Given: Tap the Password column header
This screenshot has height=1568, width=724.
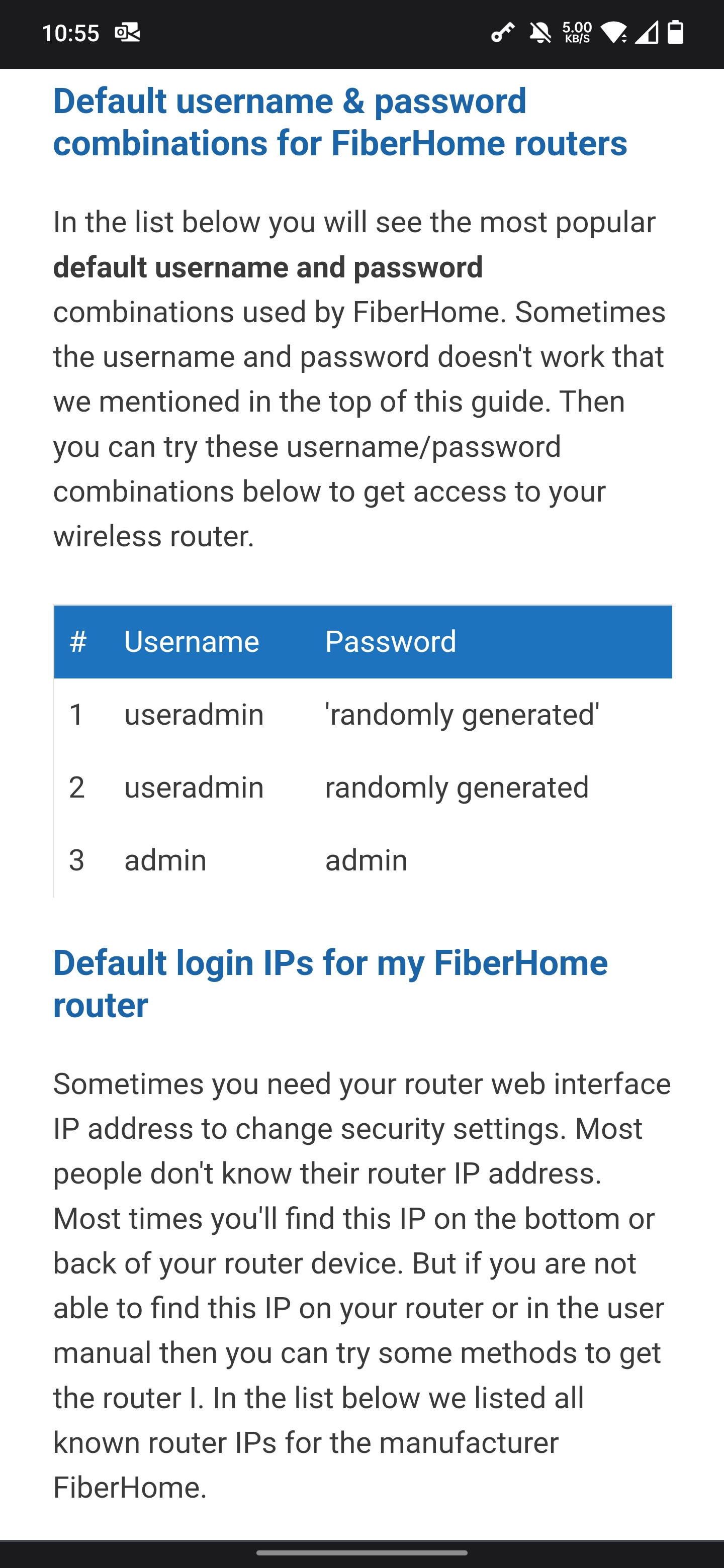Looking at the screenshot, I should (x=391, y=642).
